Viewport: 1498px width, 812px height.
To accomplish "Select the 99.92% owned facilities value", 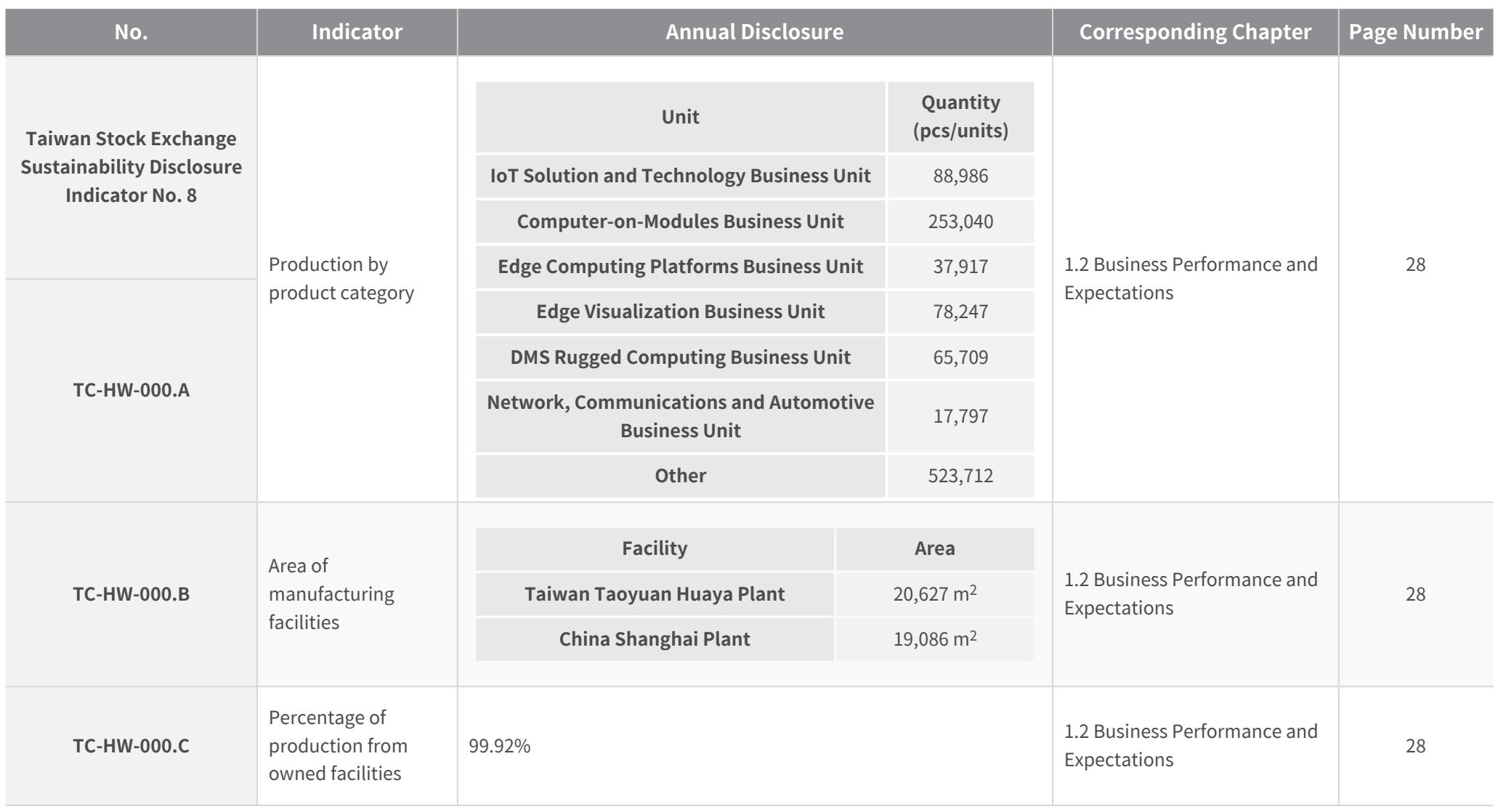I will coord(500,746).
